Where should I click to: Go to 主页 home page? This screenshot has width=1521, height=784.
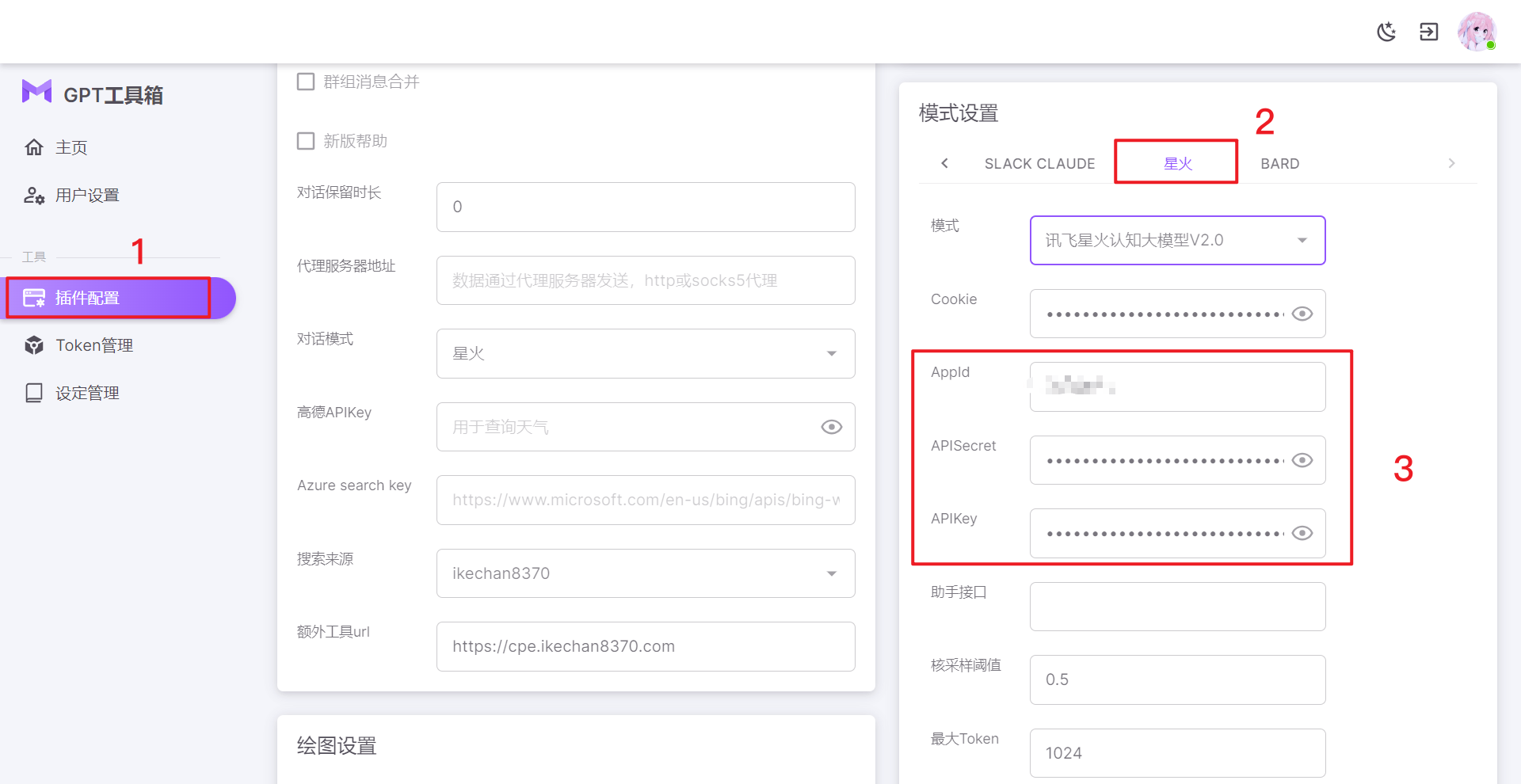[71, 148]
